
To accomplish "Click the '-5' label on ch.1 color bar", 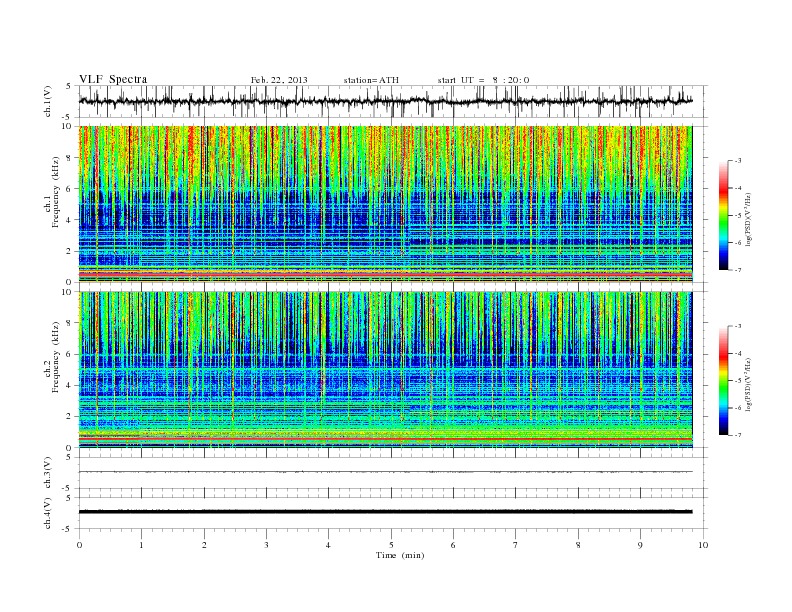I will pyautogui.click(x=738, y=216).
